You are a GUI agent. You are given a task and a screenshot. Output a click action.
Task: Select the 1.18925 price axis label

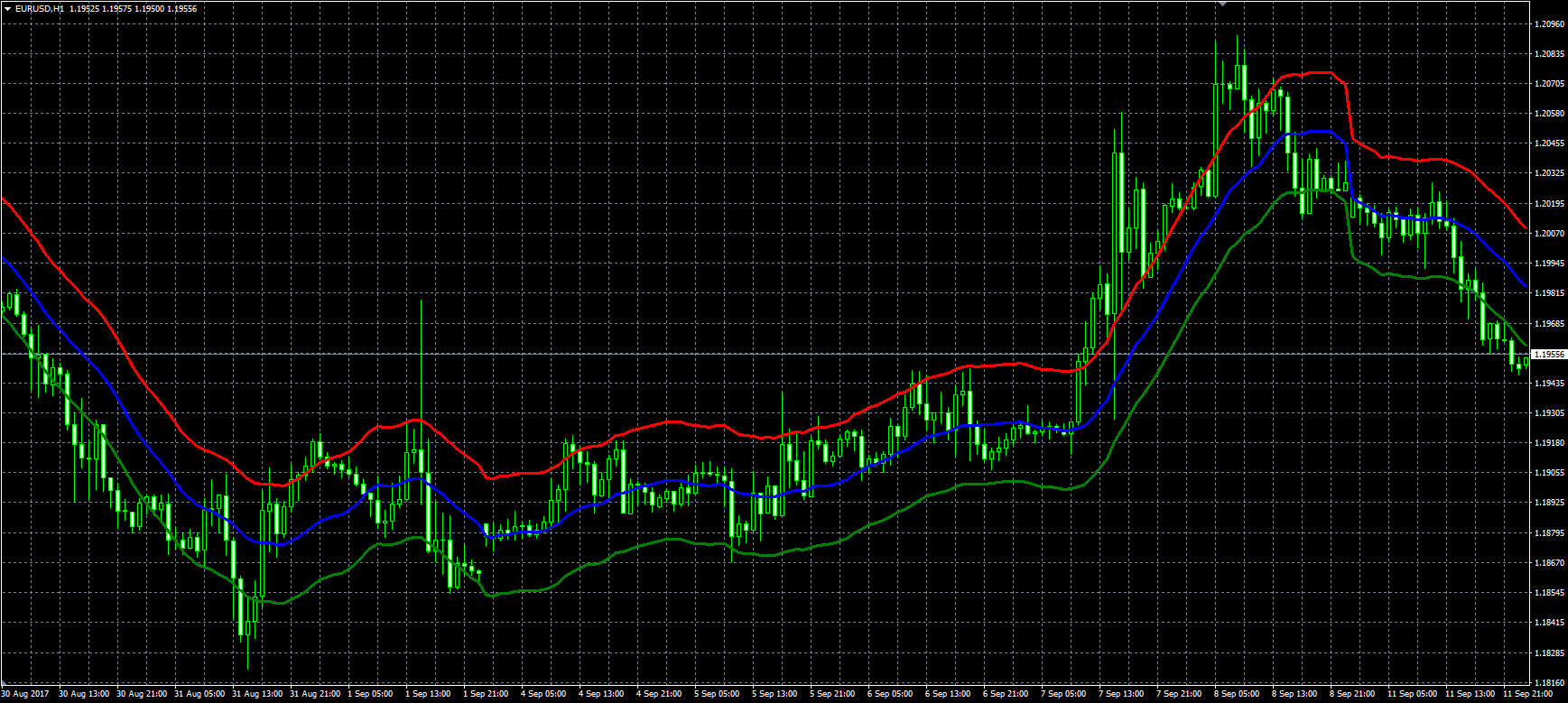pyautogui.click(x=1549, y=503)
